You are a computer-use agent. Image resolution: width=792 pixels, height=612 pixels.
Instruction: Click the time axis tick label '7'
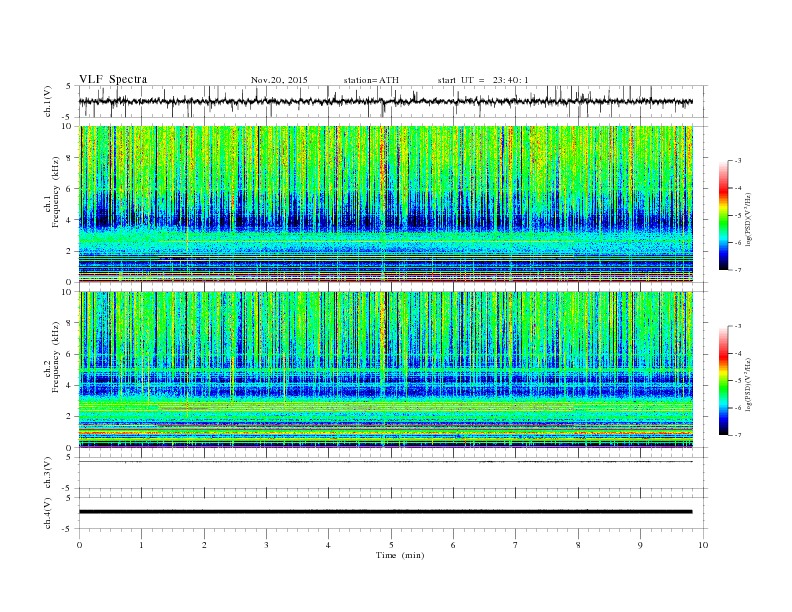[x=516, y=545]
